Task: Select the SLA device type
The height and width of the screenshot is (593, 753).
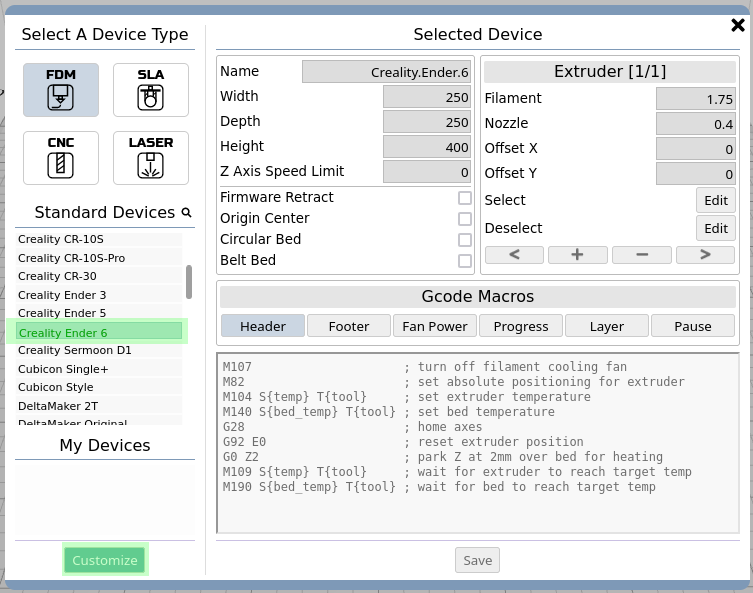Action: [x=150, y=90]
